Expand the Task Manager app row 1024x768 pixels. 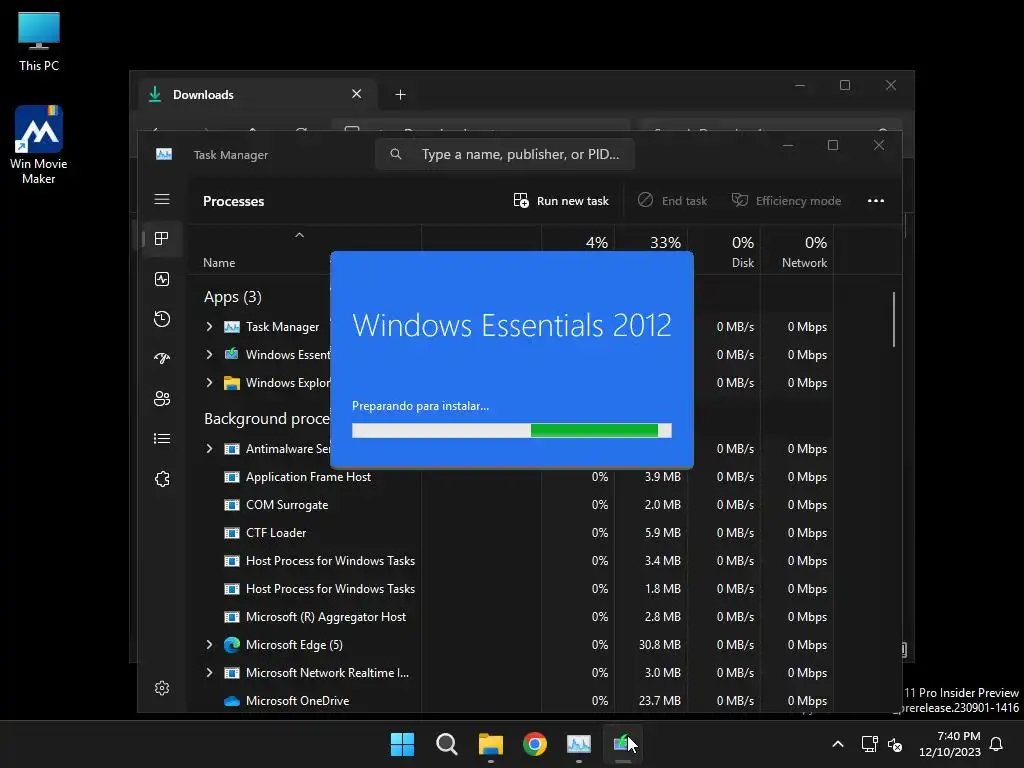click(x=209, y=327)
